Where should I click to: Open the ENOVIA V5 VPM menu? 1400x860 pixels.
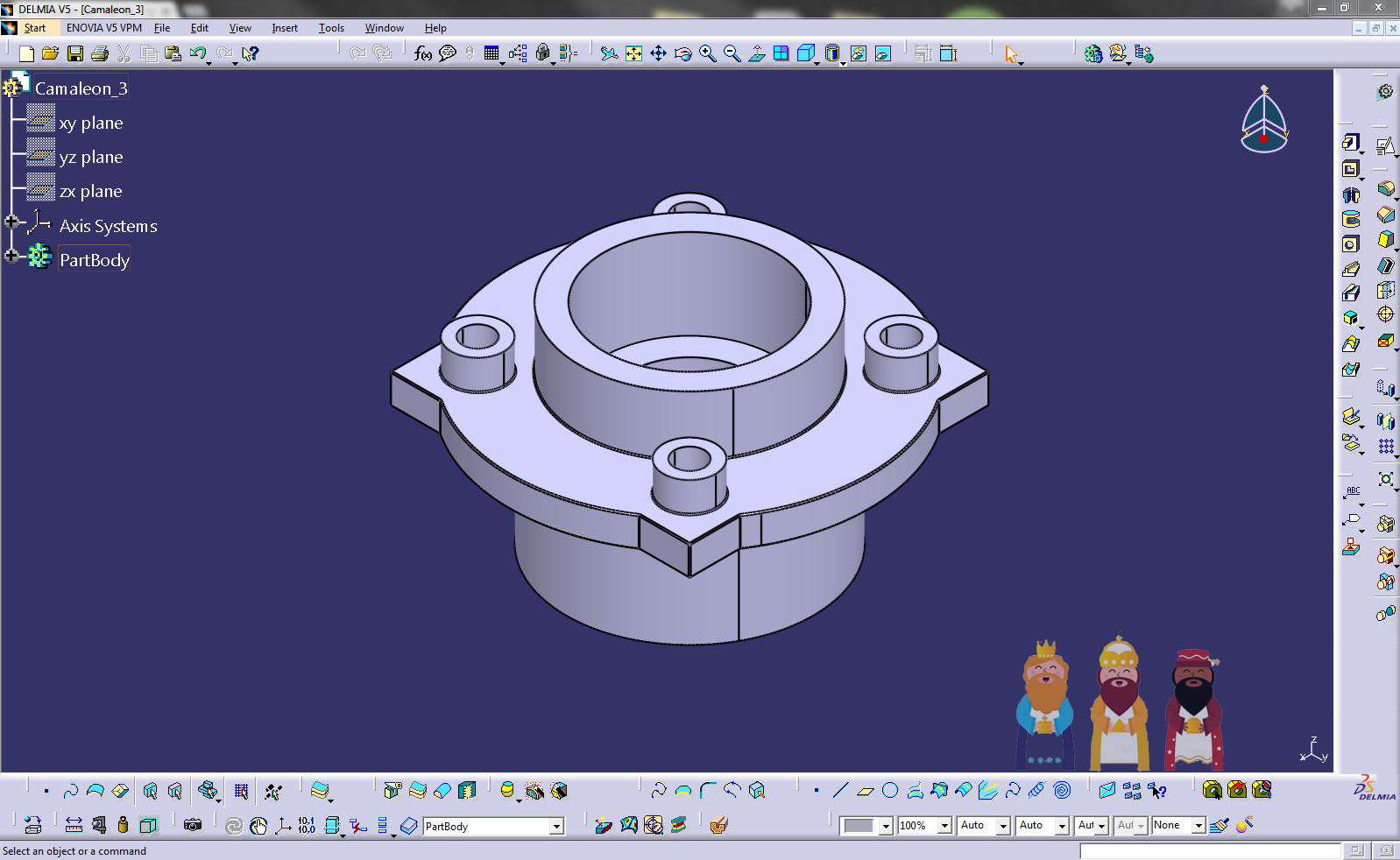click(x=104, y=28)
